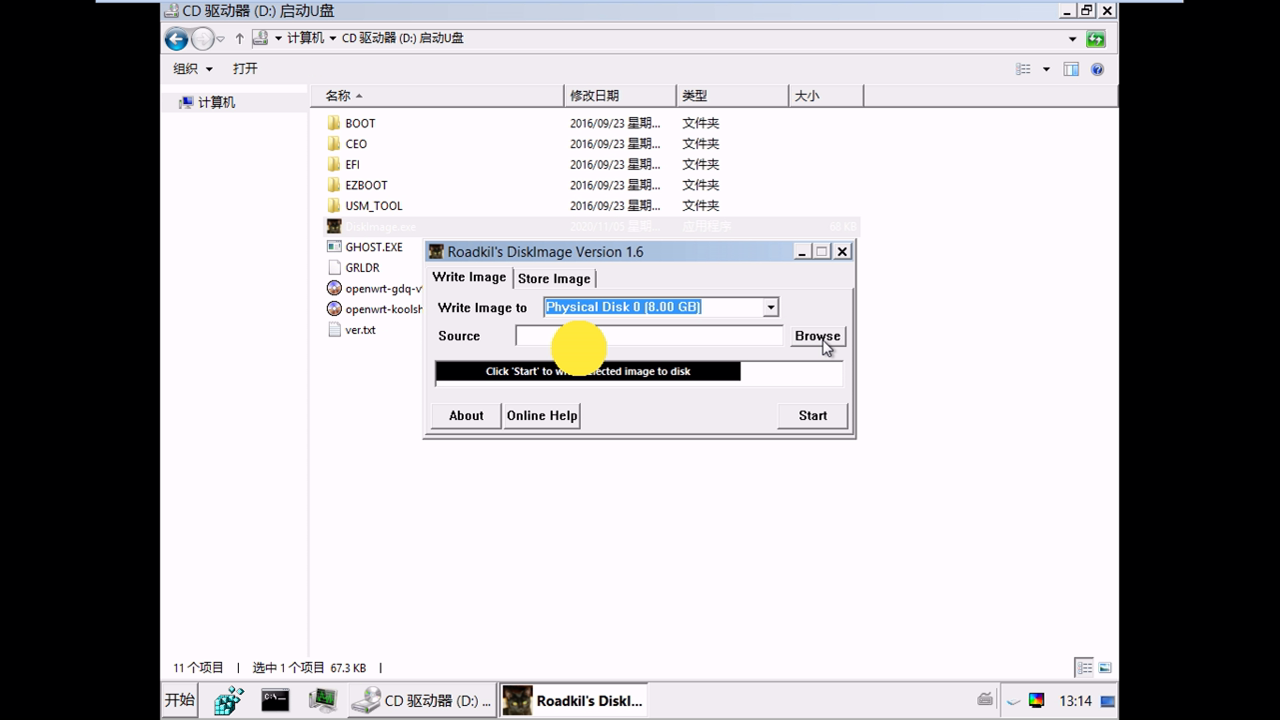
Task: Select openwrt-koolshare image file icon
Action: (334, 309)
